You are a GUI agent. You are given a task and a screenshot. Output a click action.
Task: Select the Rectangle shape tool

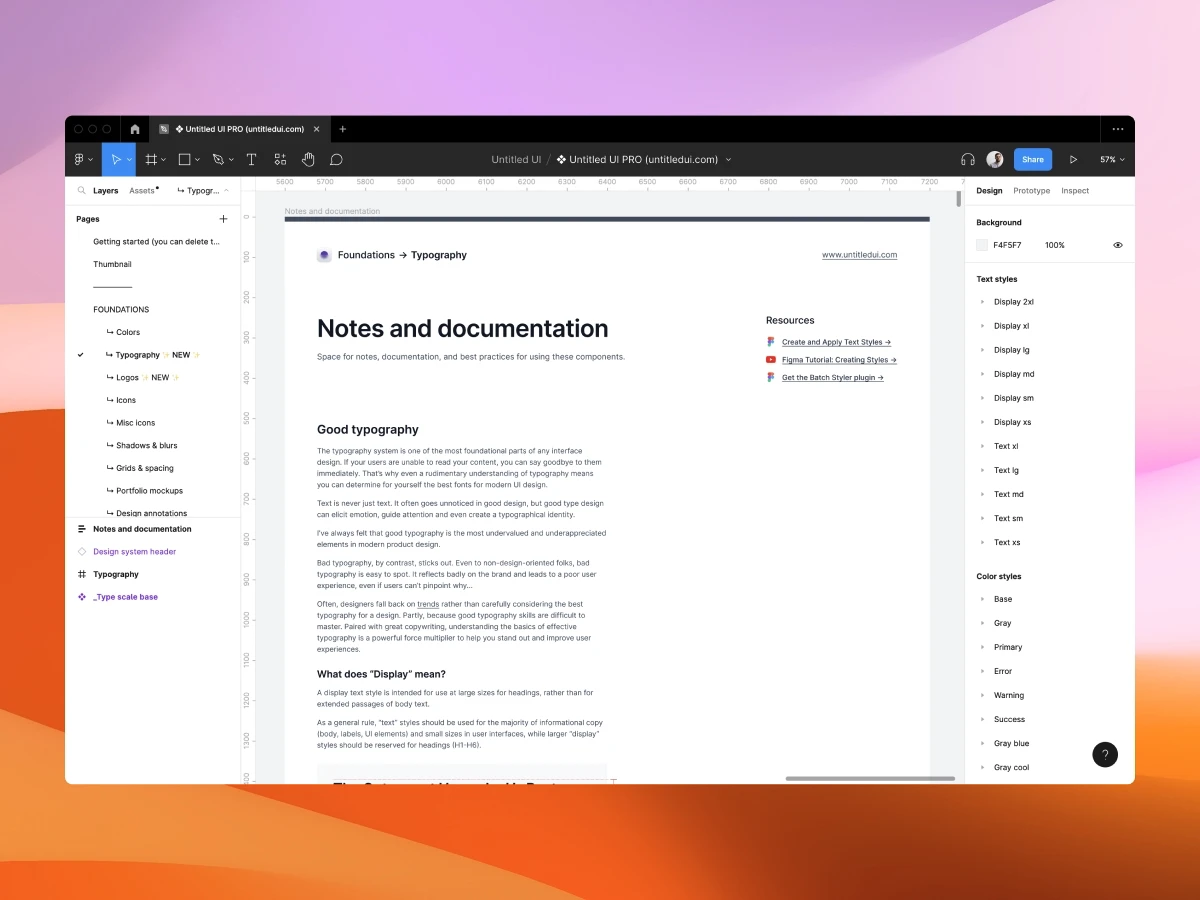click(184, 159)
